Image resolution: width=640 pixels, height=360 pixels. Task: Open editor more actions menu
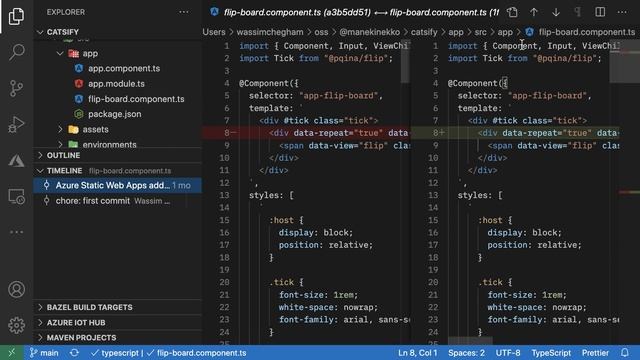pos(622,12)
